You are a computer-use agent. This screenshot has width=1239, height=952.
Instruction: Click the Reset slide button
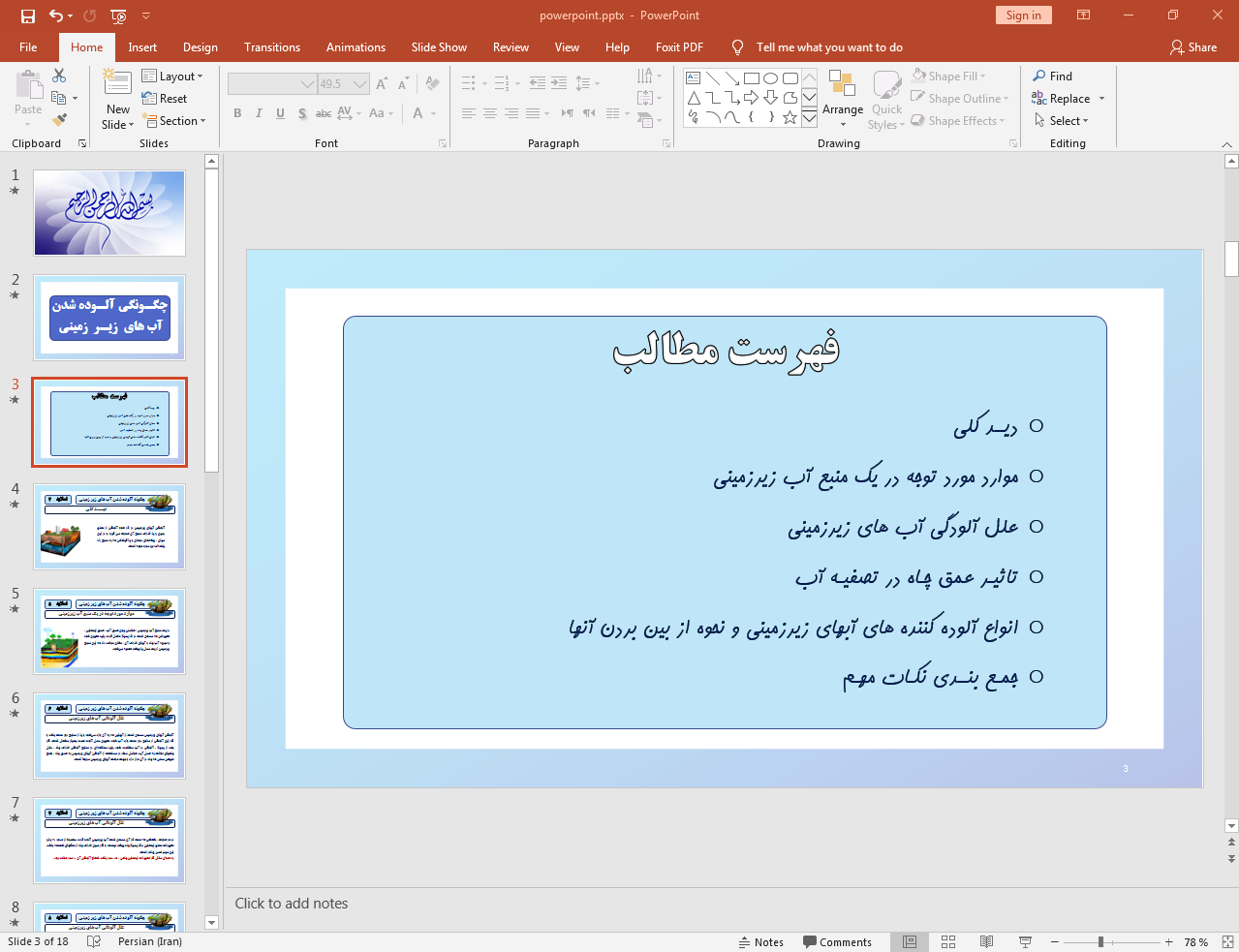pyautogui.click(x=165, y=98)
